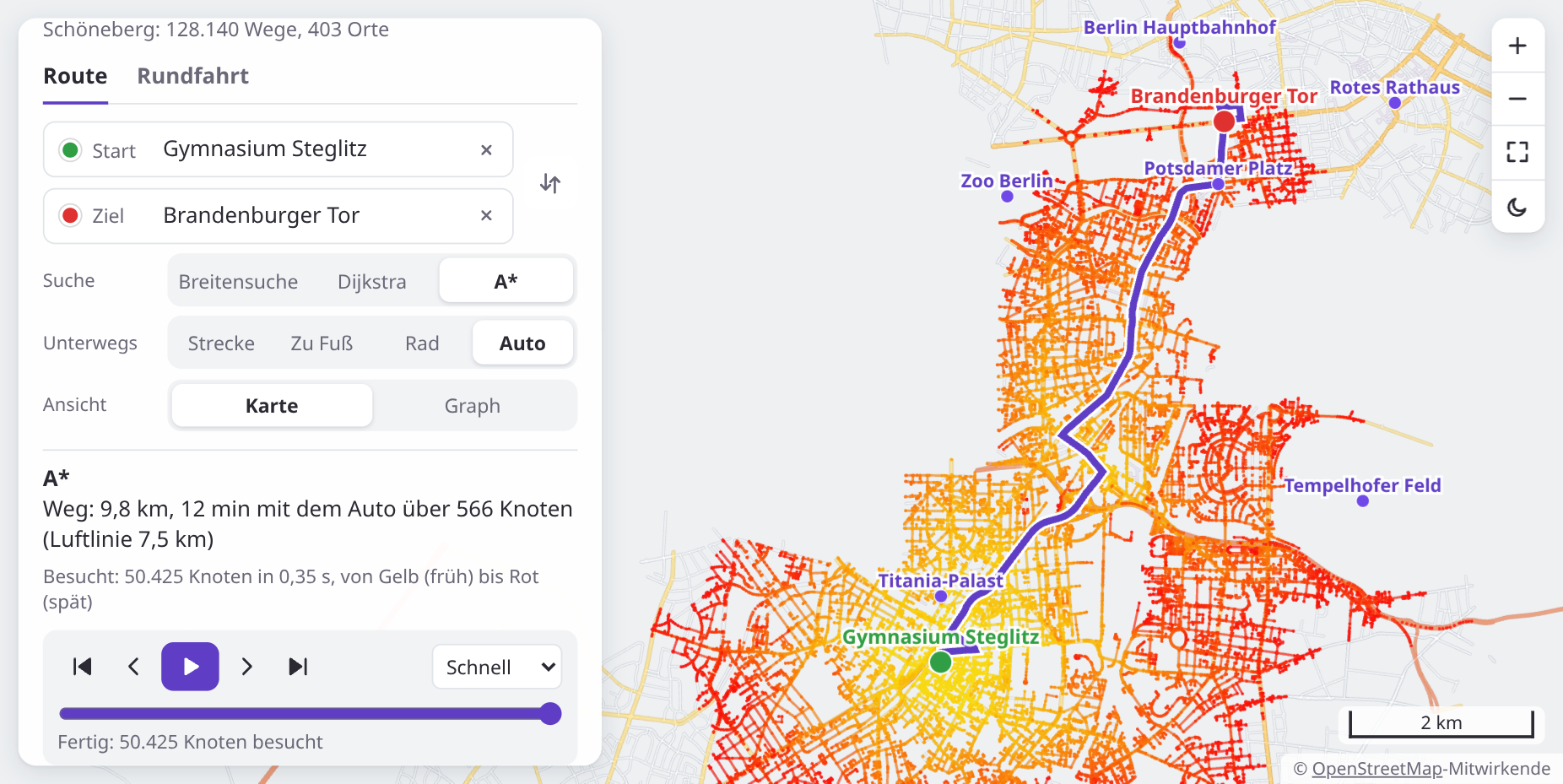This screenshot has width=1563, height=784.
Task: Click the red destination marker on map
Action: coord(1224,122)
